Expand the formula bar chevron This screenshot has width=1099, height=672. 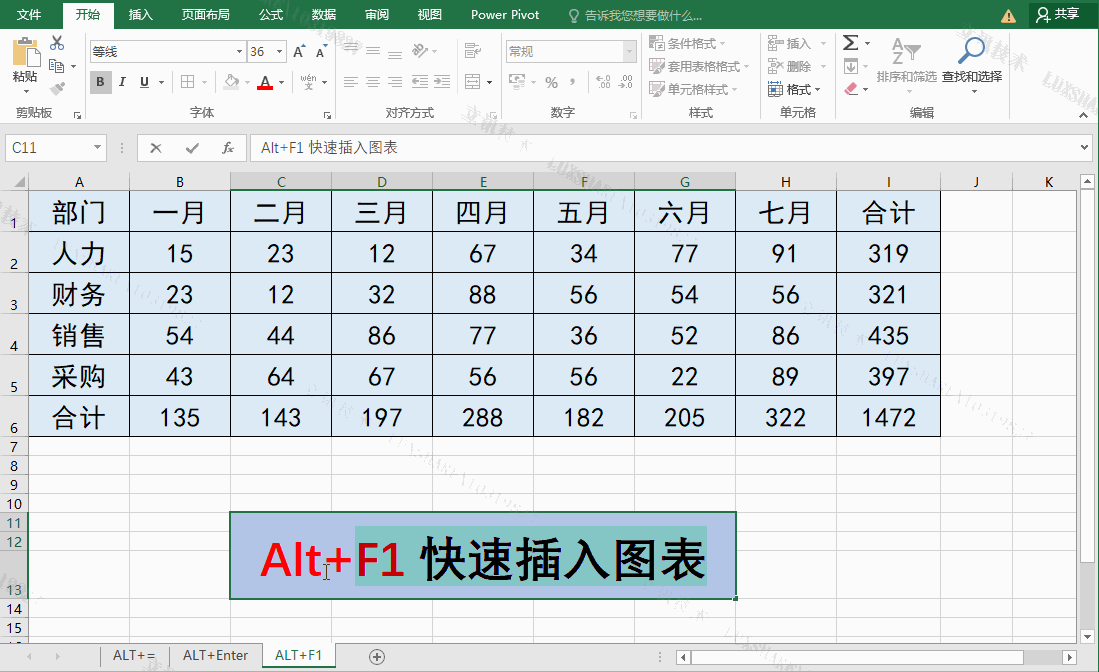pyautogui.click(x=1084, y=148)
